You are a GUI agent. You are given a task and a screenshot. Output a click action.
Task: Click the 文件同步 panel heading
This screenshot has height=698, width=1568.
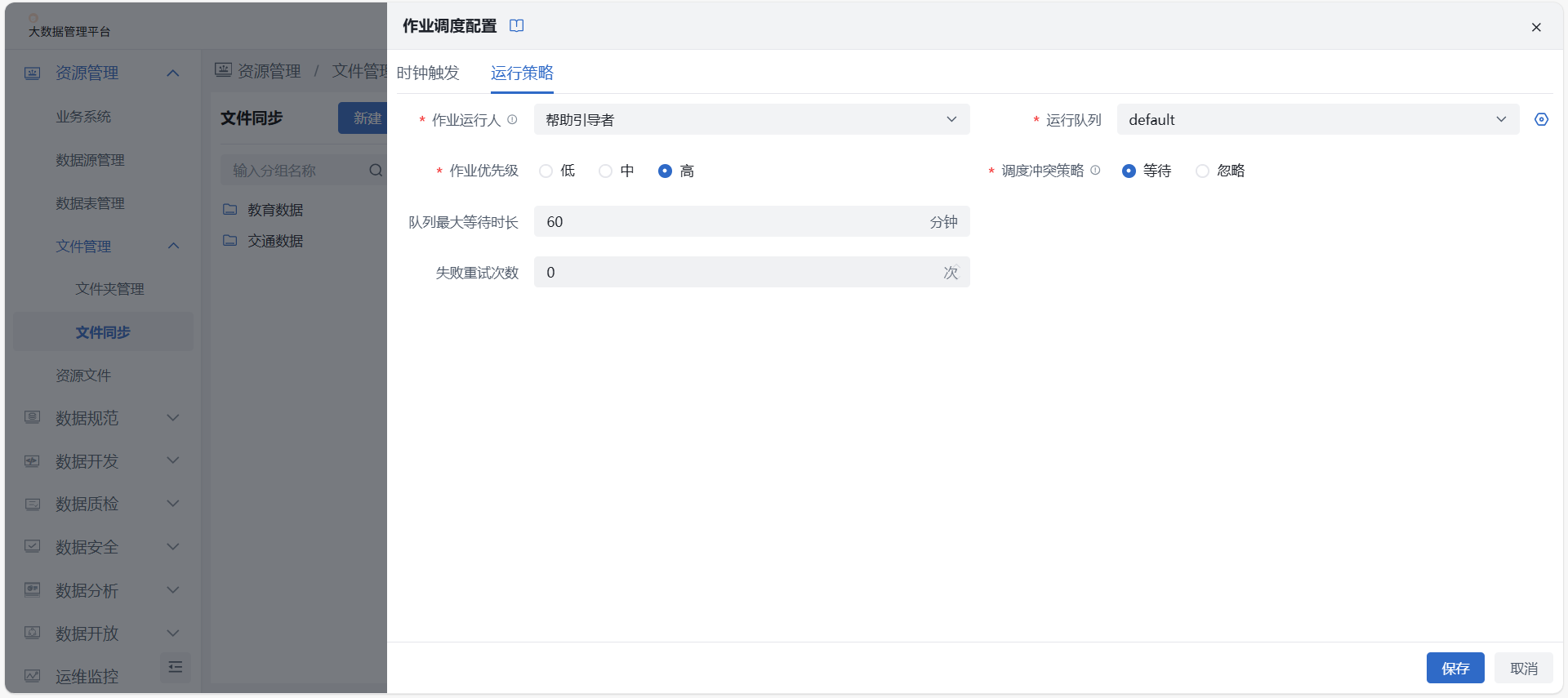252,118
